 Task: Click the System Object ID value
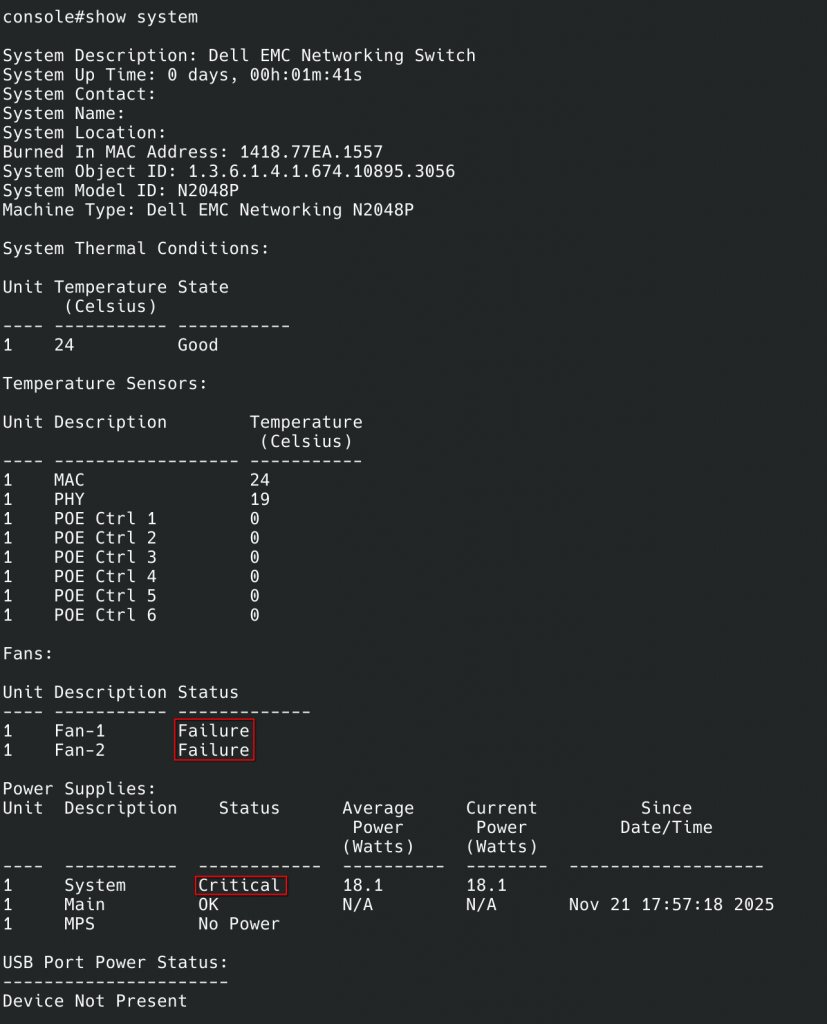[x=321, y=171]
